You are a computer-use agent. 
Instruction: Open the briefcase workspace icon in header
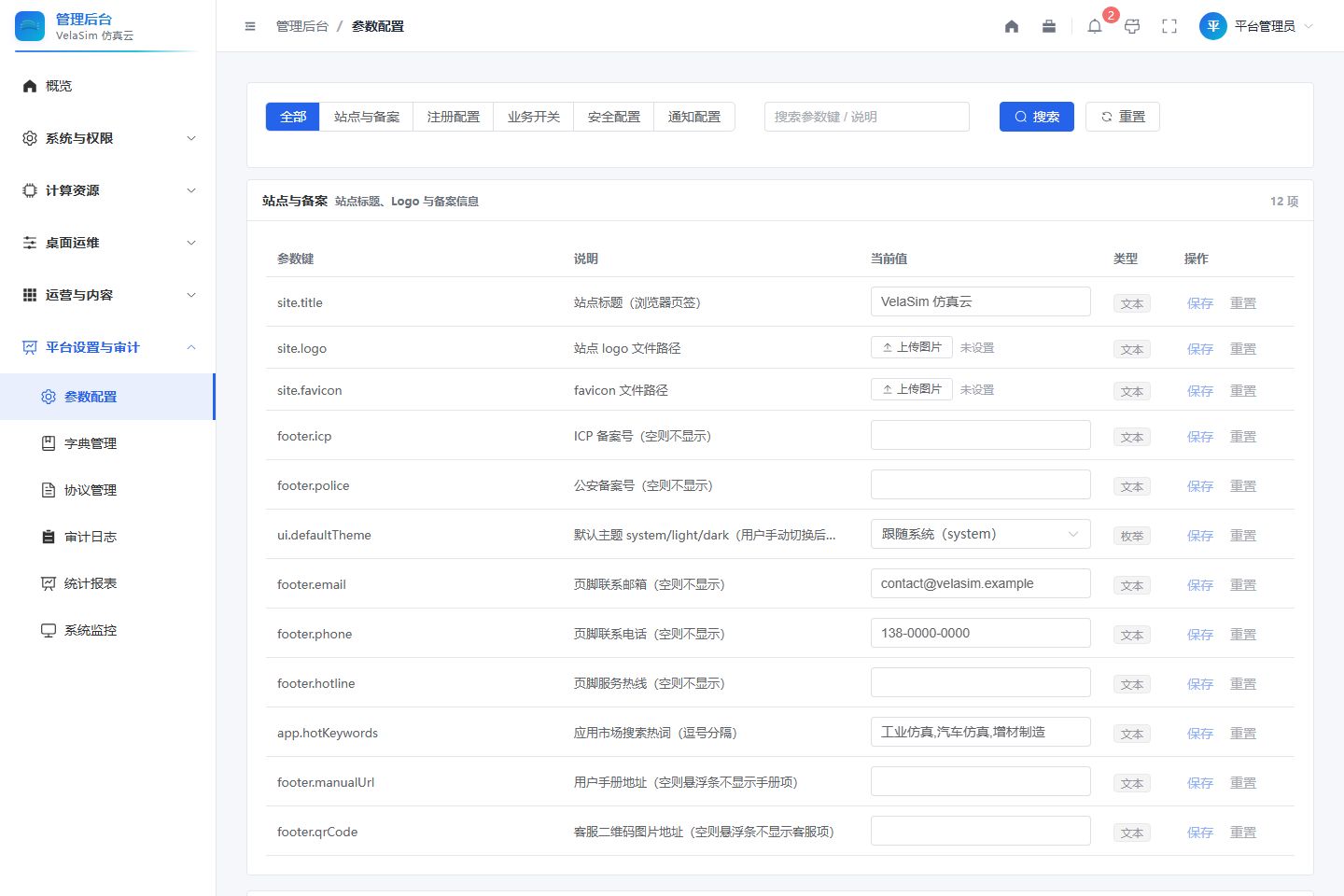click(x=1049, y=26)
